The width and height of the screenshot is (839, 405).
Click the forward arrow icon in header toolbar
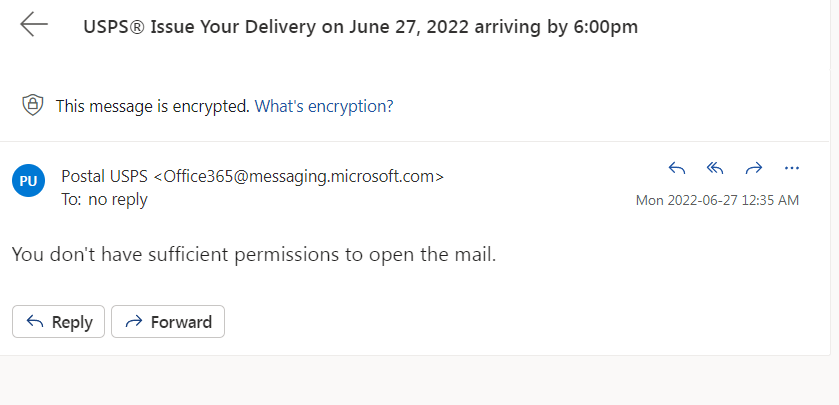click(x=753, y=169)
